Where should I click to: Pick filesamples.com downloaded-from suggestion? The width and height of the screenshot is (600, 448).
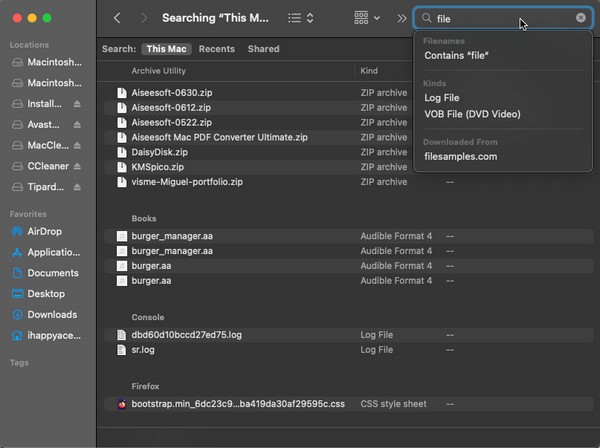tap(461, 156)
